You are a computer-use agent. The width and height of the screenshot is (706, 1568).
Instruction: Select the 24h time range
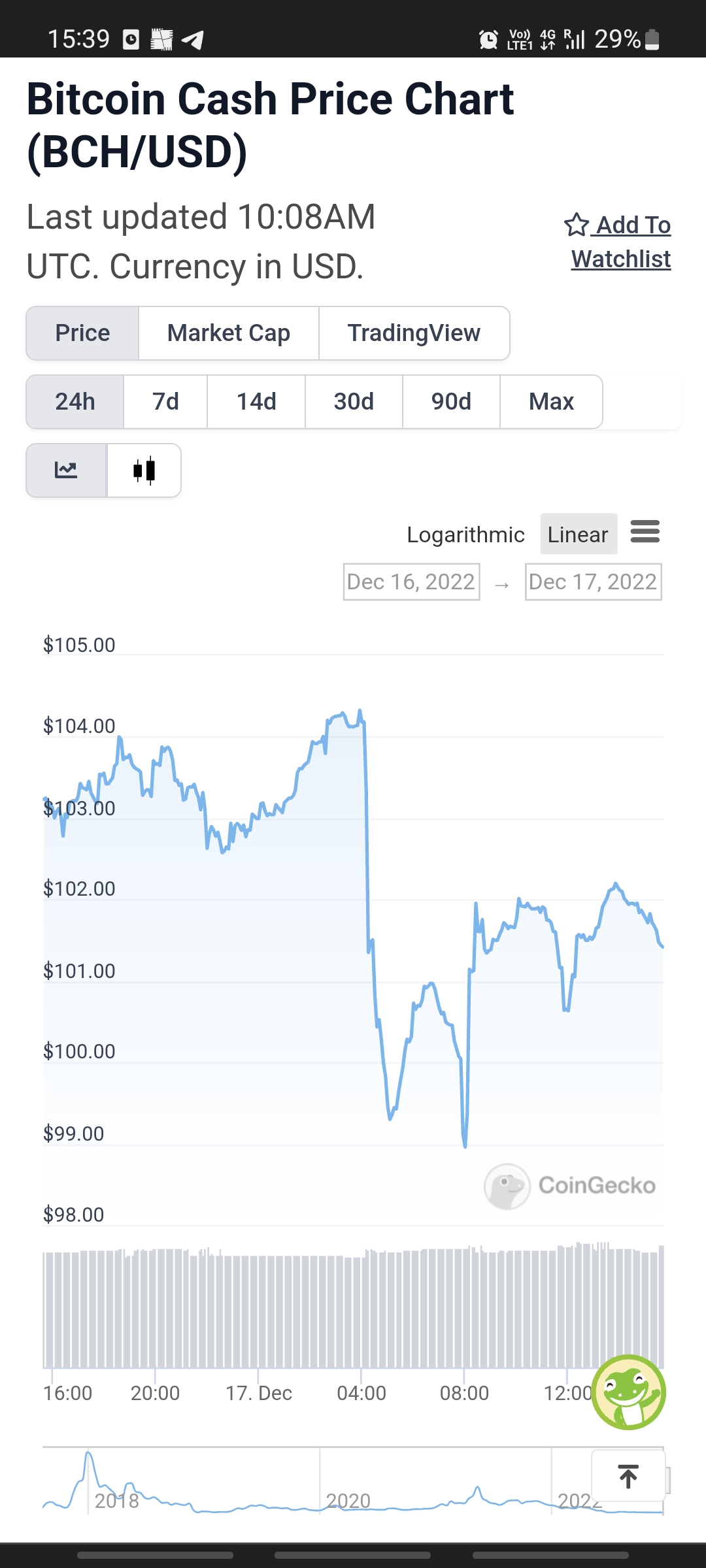pos(75,402)
